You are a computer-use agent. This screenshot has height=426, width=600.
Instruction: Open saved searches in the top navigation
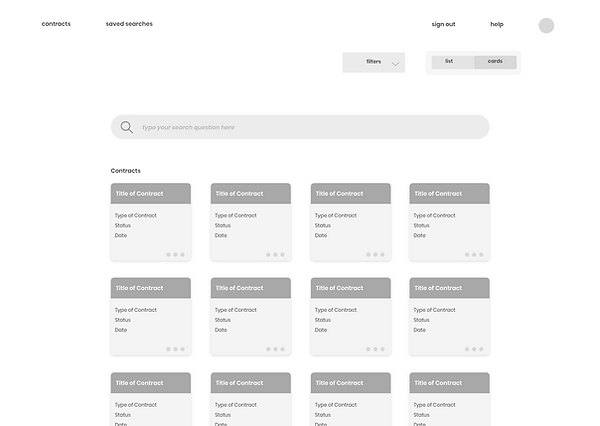click(x=129, y=24)
